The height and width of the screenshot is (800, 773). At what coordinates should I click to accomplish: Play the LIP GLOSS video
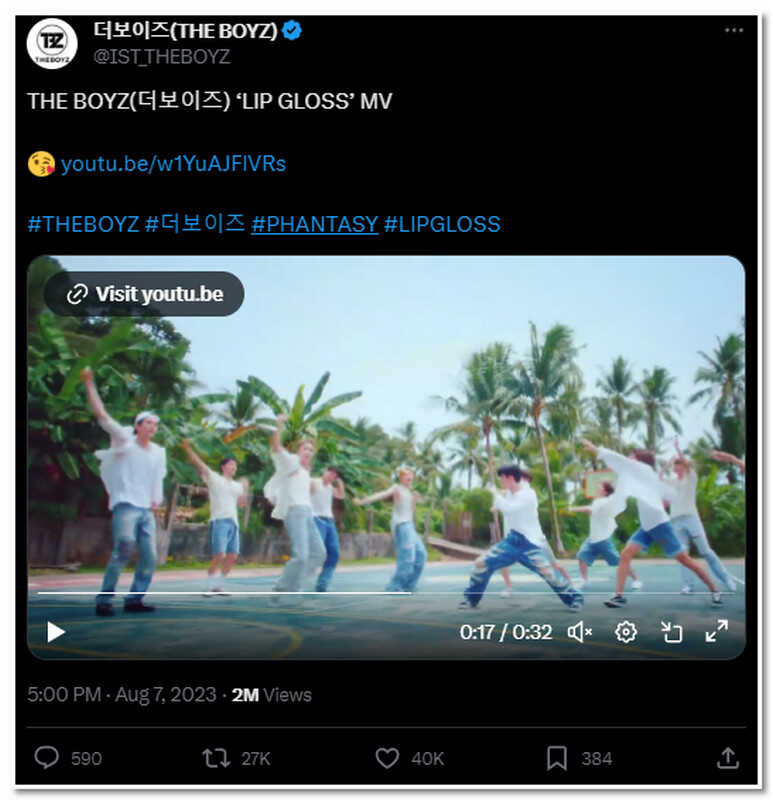click(56, 632)
